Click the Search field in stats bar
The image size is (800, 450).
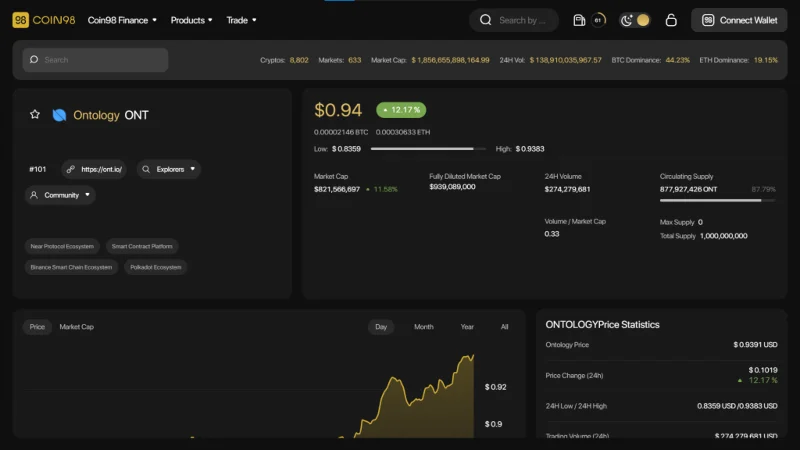point(95,60)
